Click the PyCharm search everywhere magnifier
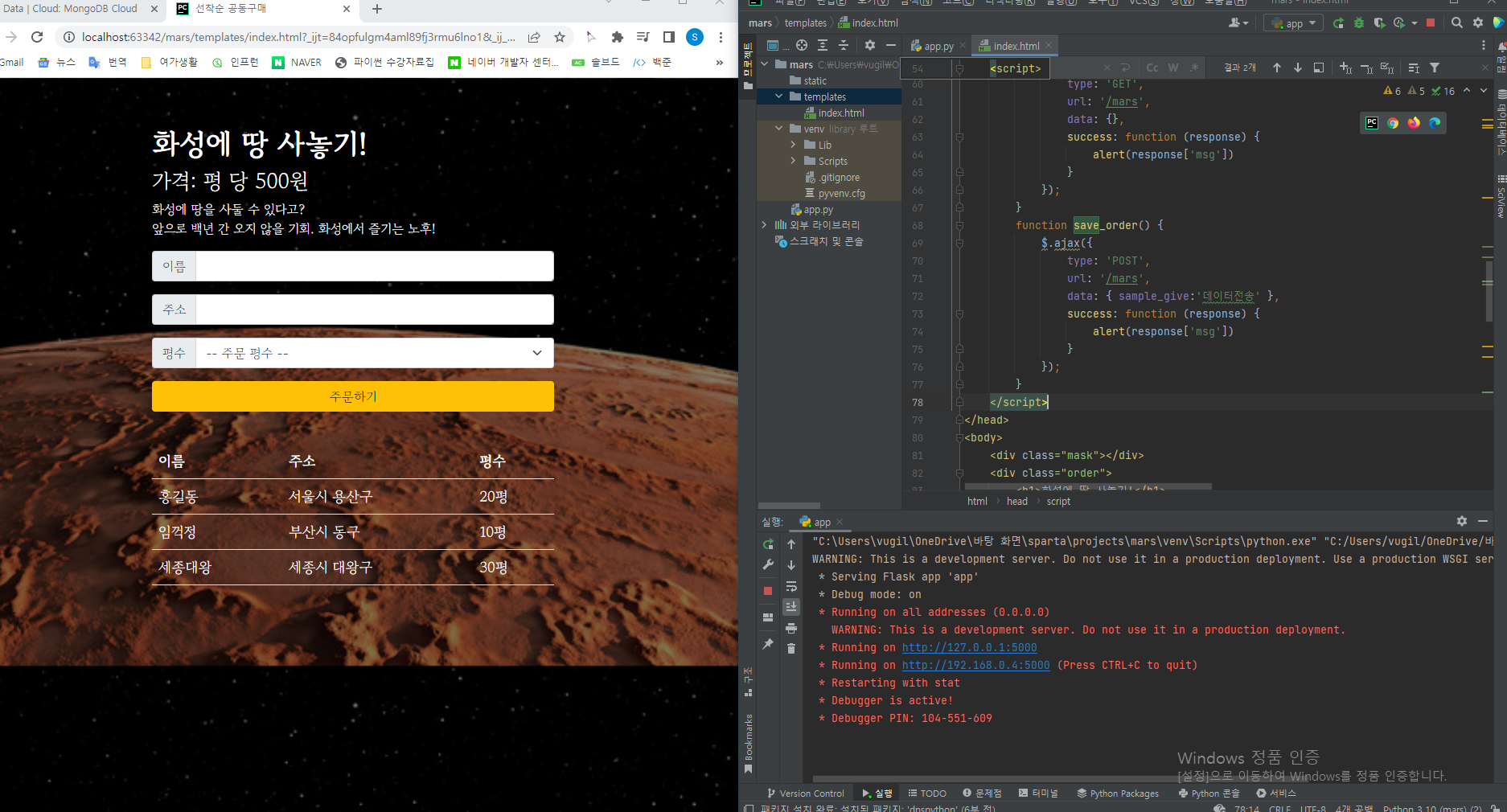The image size is (1507, 812). tap(1457, 23)
